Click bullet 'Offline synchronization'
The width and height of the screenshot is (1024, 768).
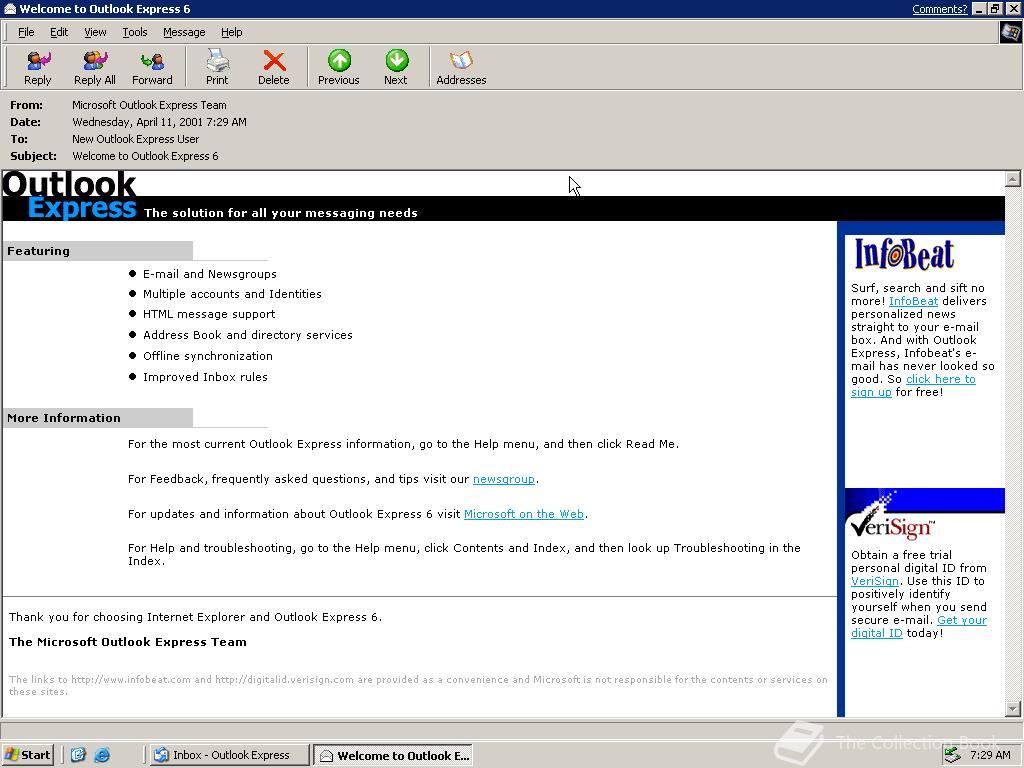208,356
